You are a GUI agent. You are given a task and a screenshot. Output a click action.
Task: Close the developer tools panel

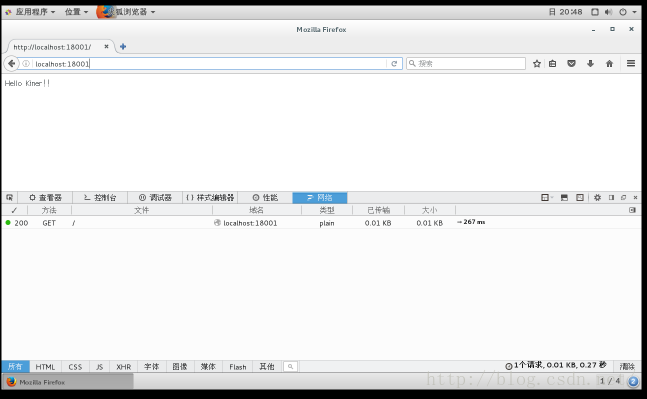pyautogui.click(x=635, y=198)
